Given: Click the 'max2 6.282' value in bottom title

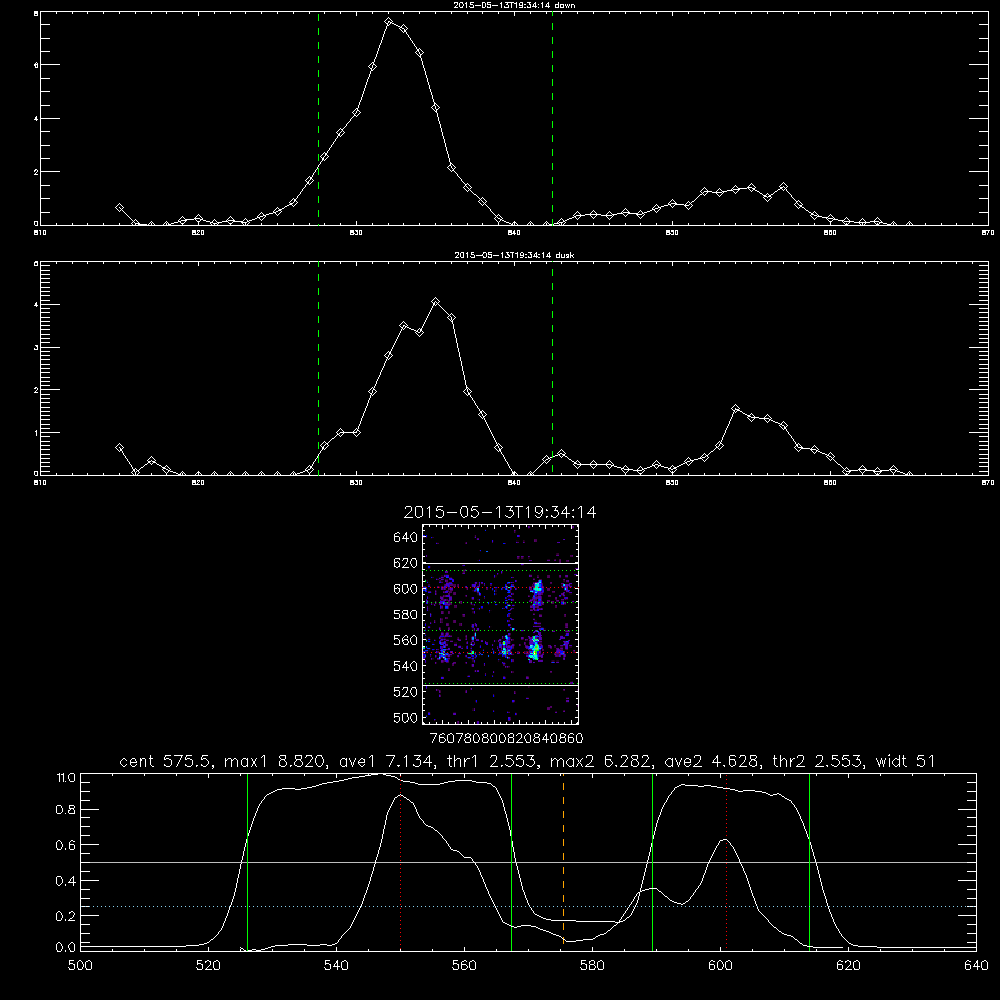Looking at the screenshot, I should [x=601, y=761].
